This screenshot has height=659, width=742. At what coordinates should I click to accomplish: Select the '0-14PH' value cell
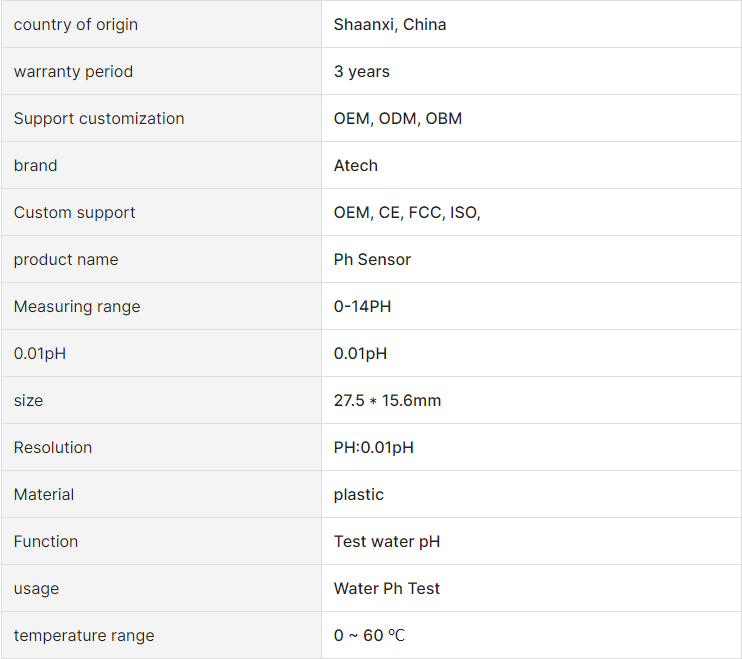pyautogui.click(x=531, y=306)
